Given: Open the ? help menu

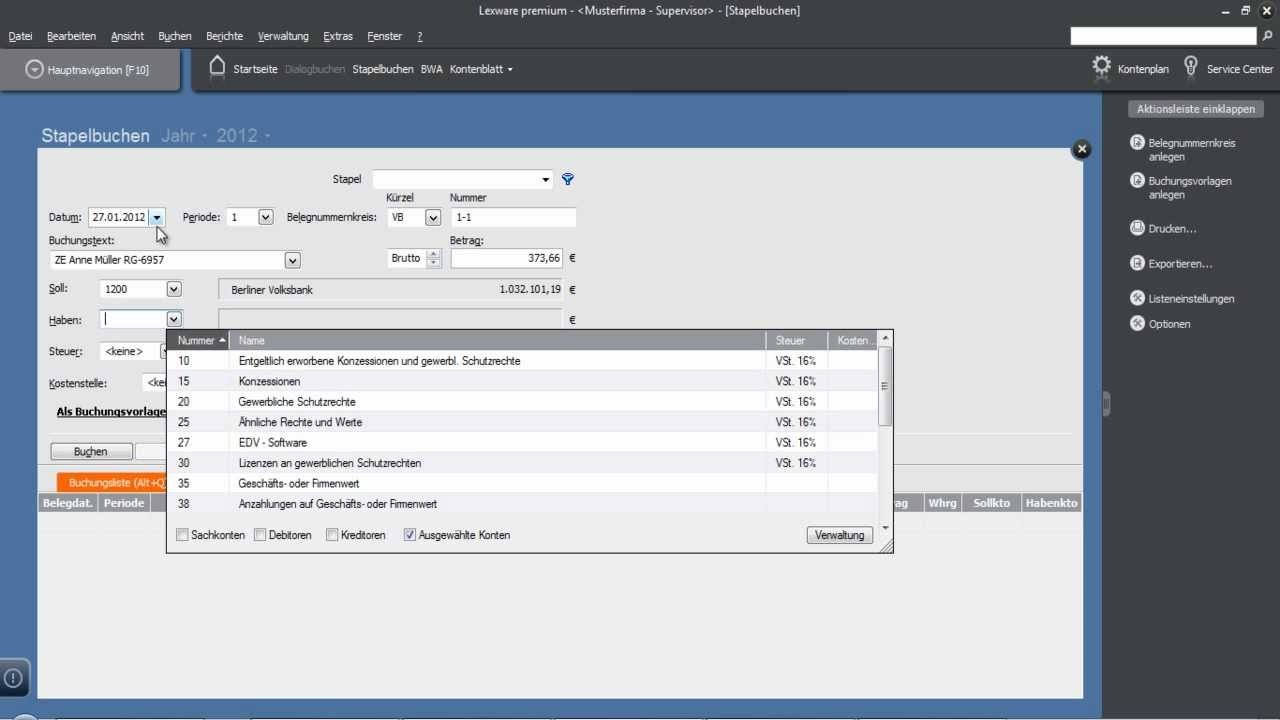Looking at the screenshot, I should pyautogui.click(x=420, y=36).
